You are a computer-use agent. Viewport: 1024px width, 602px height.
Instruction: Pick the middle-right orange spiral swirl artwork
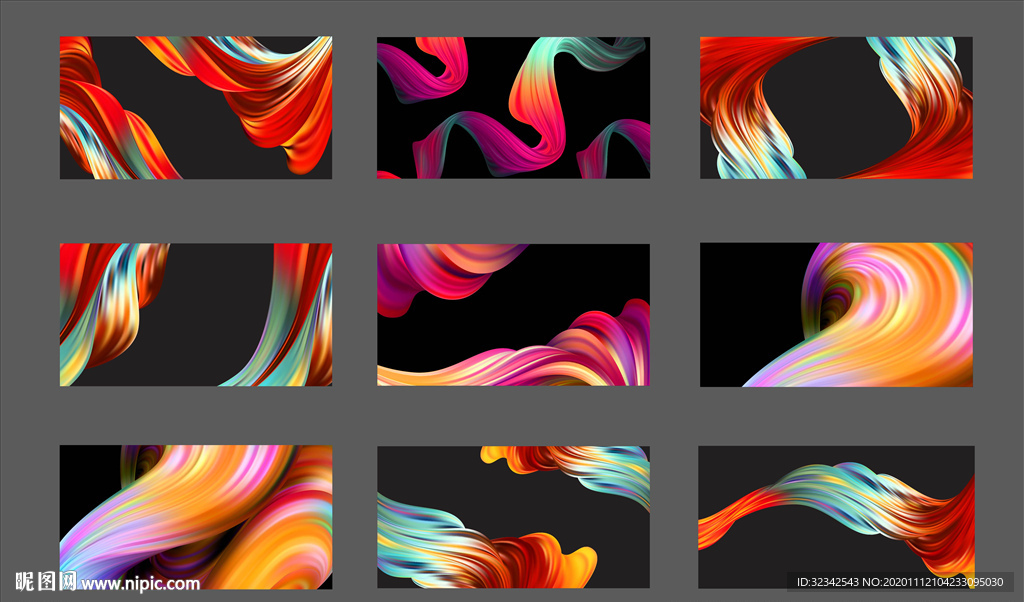[837, 315]
